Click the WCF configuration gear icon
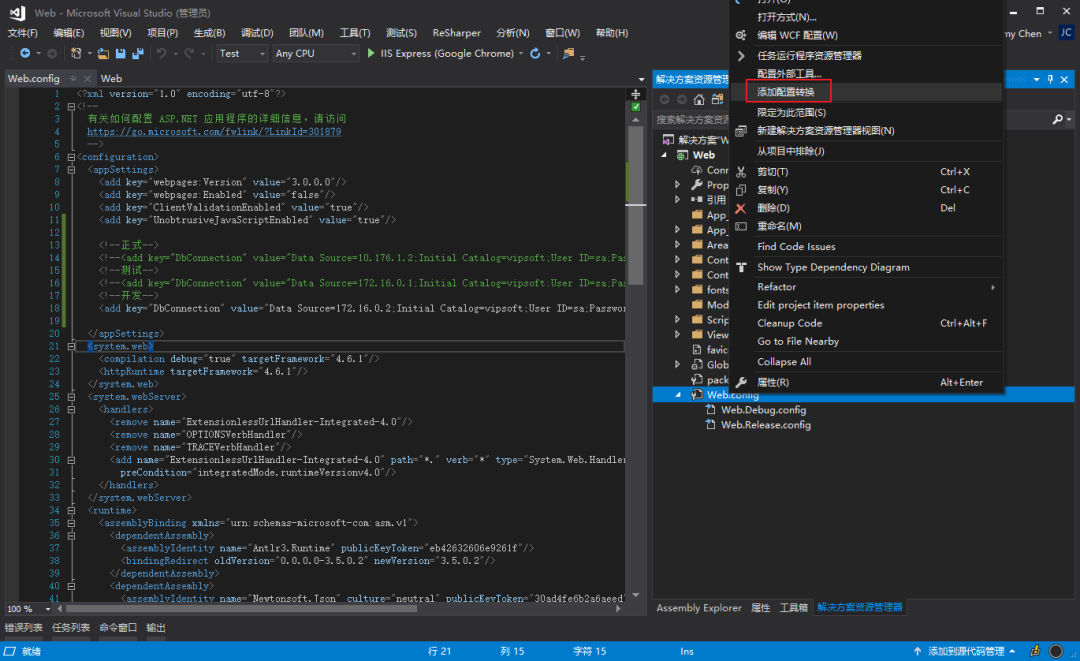The width and height of the screenshot is (1080, 661). pos(741,35)
